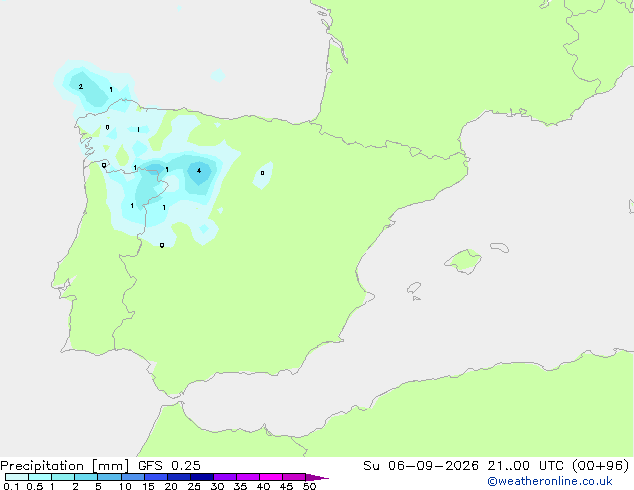Click the Precipitation [mm] title label
Image resolution: width=634 pixels, height=490 pixels.
[x=65, y=466]
